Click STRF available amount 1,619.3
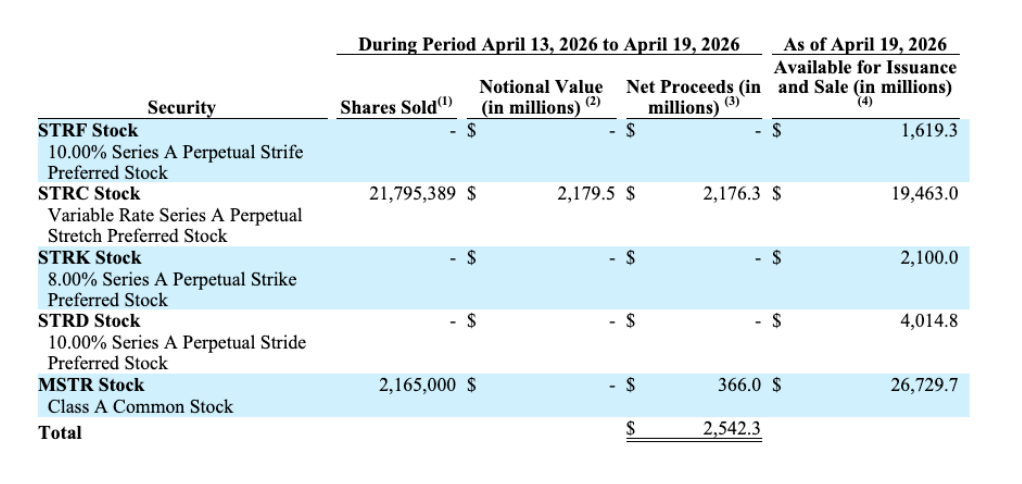Image resolution: width=1022 pixels, height=484 pixels. pos(929,130)
